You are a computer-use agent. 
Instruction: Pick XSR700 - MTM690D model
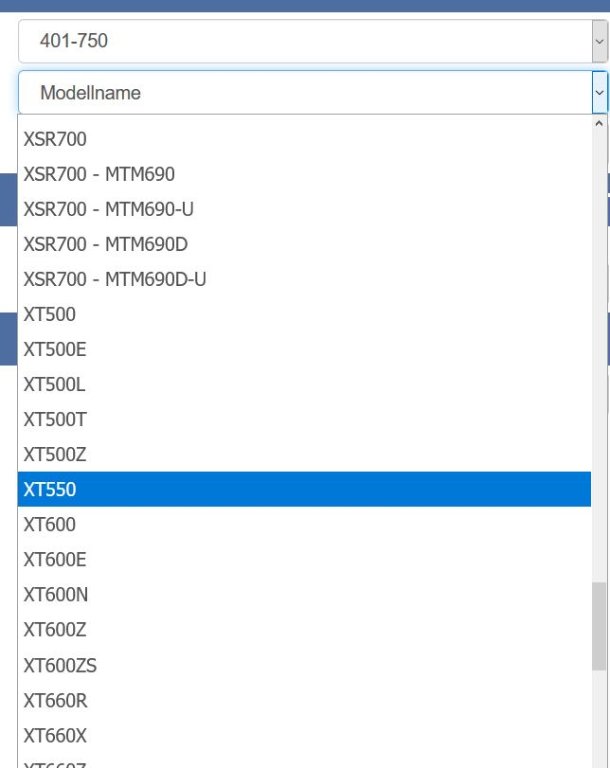point(304,244)
